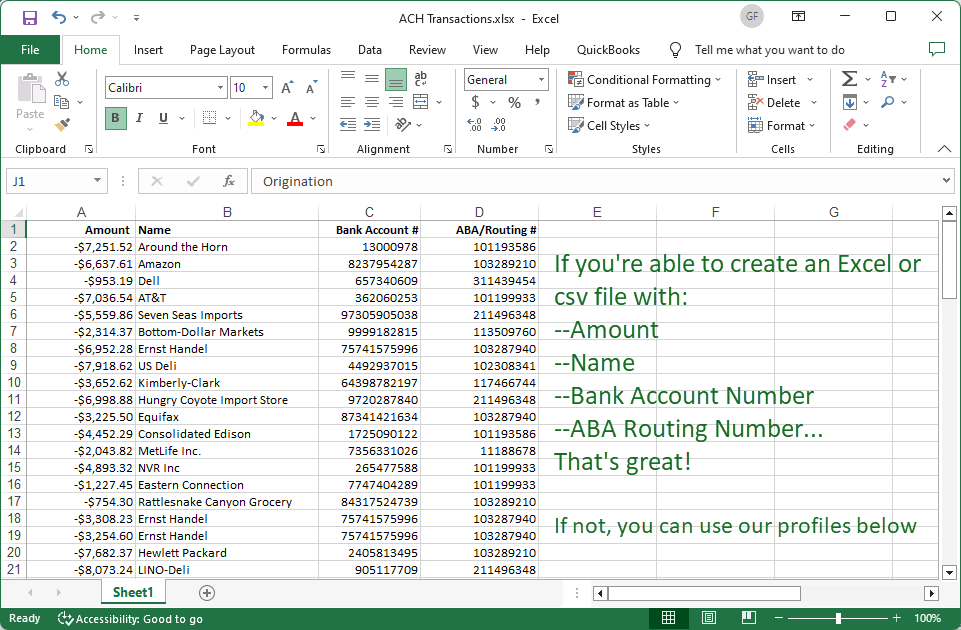The width and height of the screenshot is (961, 630).
Task: Save the workbook with the Save icon
Action: [x=29, y=18]
